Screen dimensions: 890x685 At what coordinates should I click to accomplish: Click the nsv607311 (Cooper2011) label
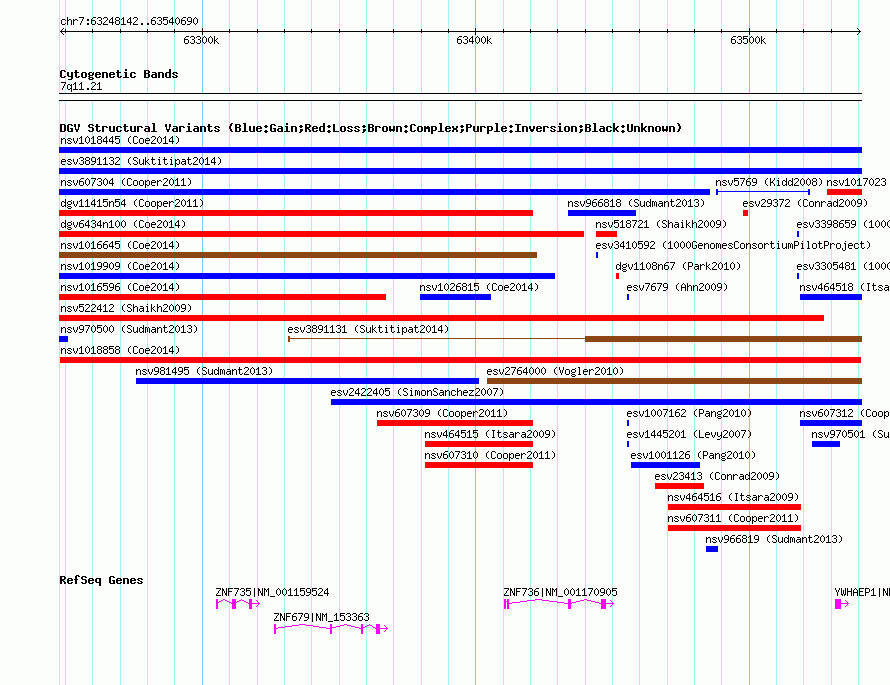tap(733, 518)
